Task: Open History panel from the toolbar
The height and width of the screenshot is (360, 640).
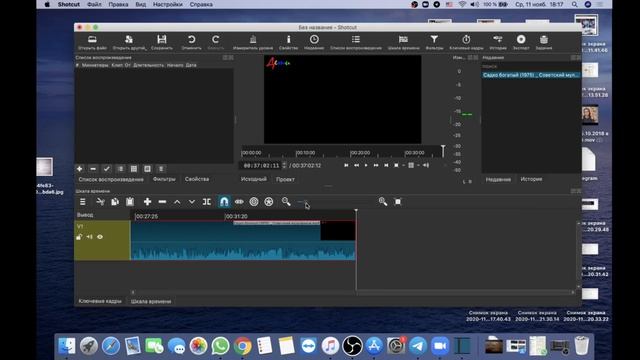Action: tap(498, 40)
